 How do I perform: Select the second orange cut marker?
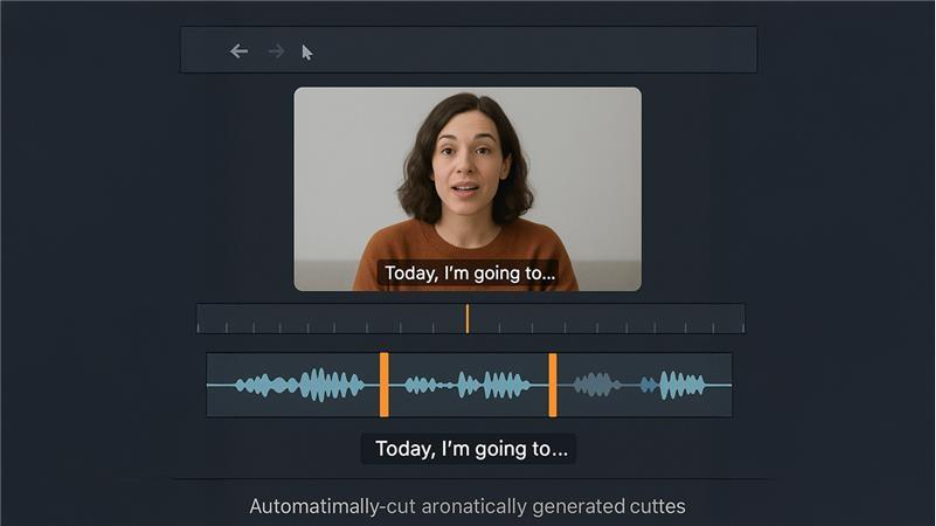[552, 385]
